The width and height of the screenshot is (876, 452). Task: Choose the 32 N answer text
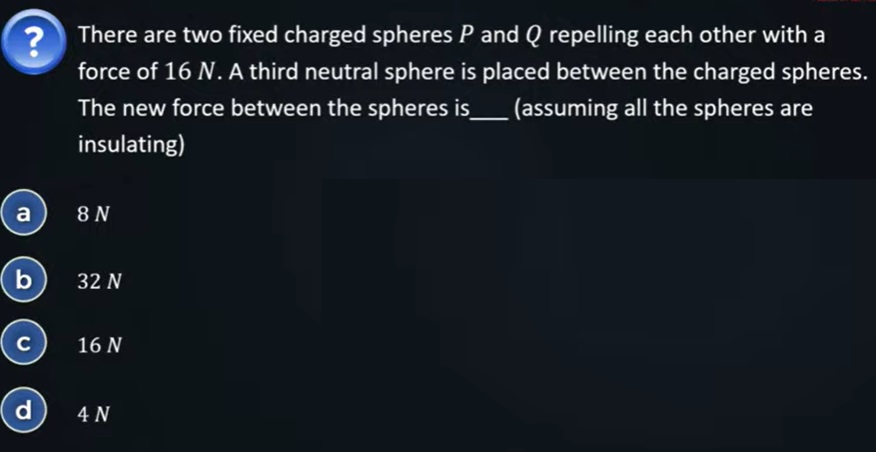tap(99, 282)
